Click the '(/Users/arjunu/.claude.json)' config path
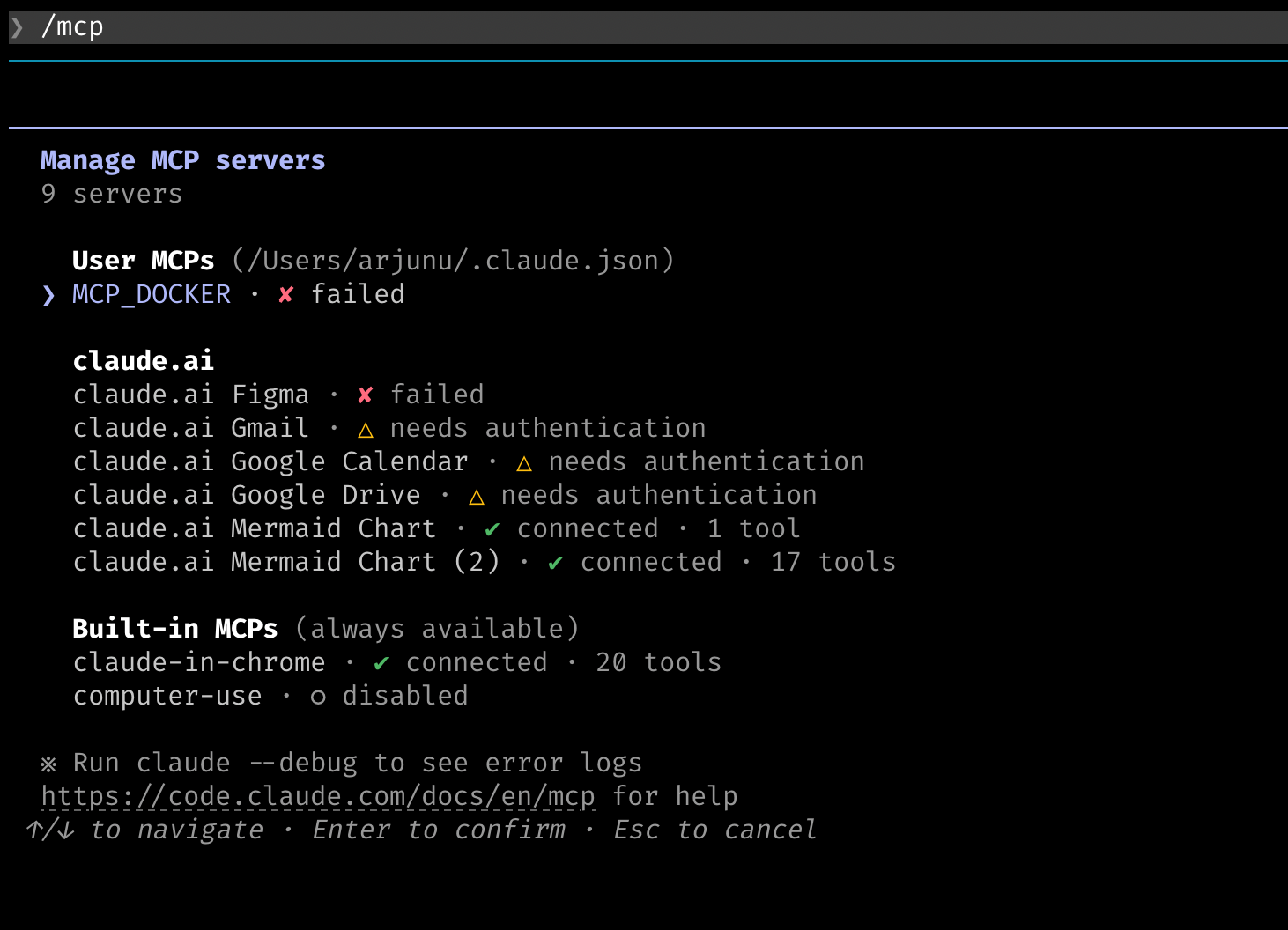This screenshot has width=1288, height=930. point(453,261)
